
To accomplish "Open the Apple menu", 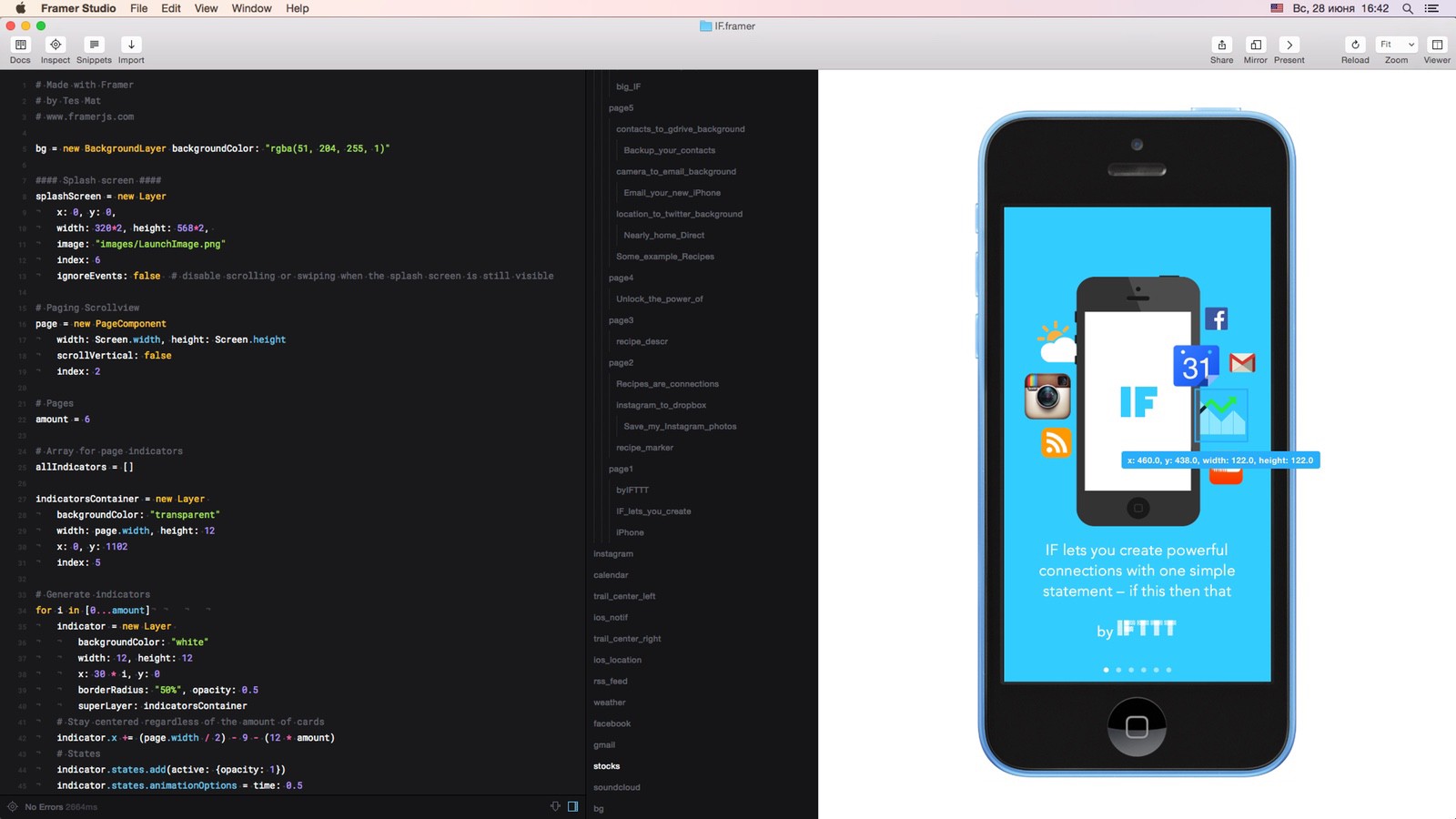I will click(20, 8).
